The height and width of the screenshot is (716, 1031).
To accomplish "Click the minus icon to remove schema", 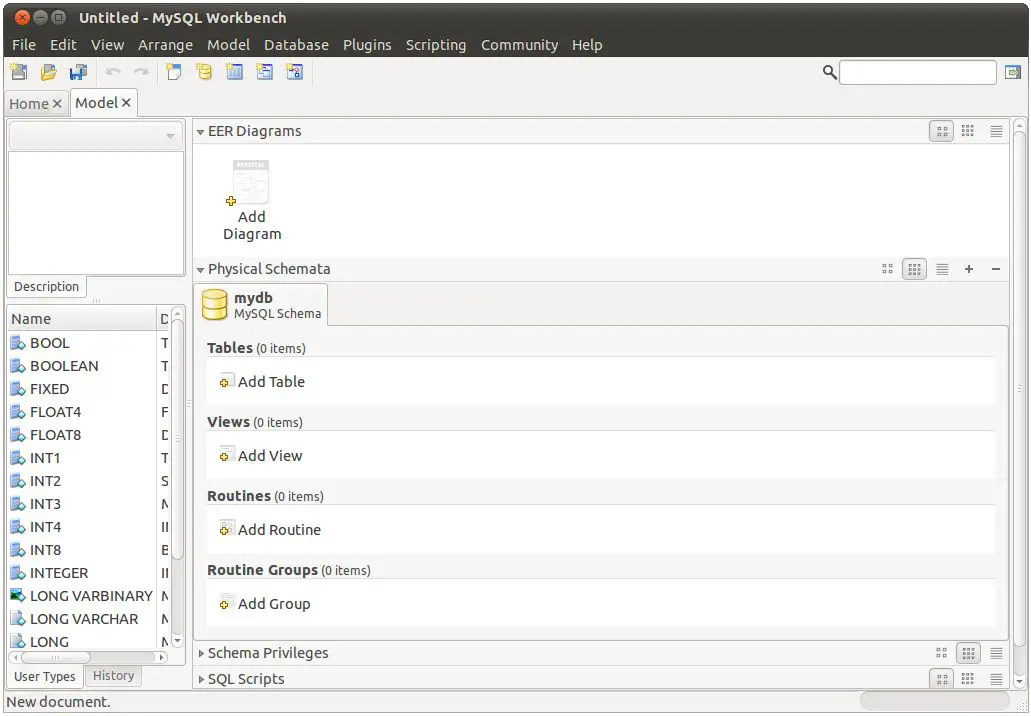I will [x=995, y=269].
